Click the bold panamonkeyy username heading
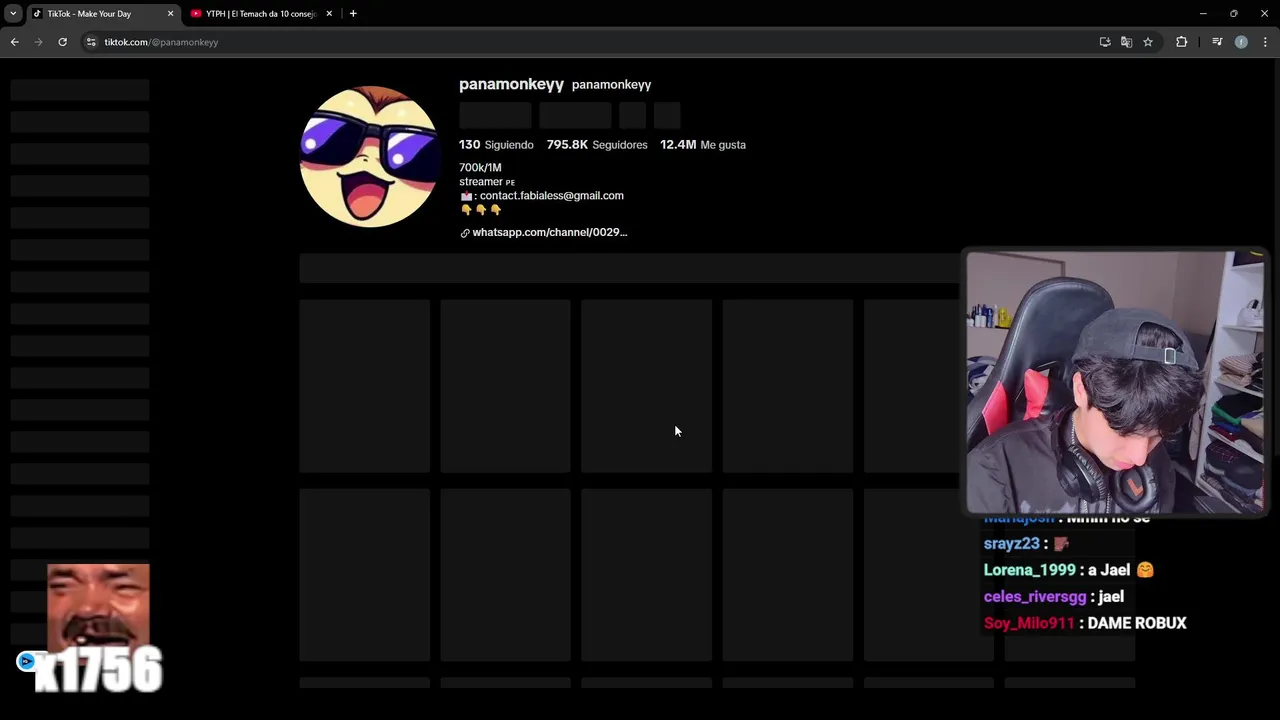The height and width of the screenshot is (720, 1280). (511, 84)
